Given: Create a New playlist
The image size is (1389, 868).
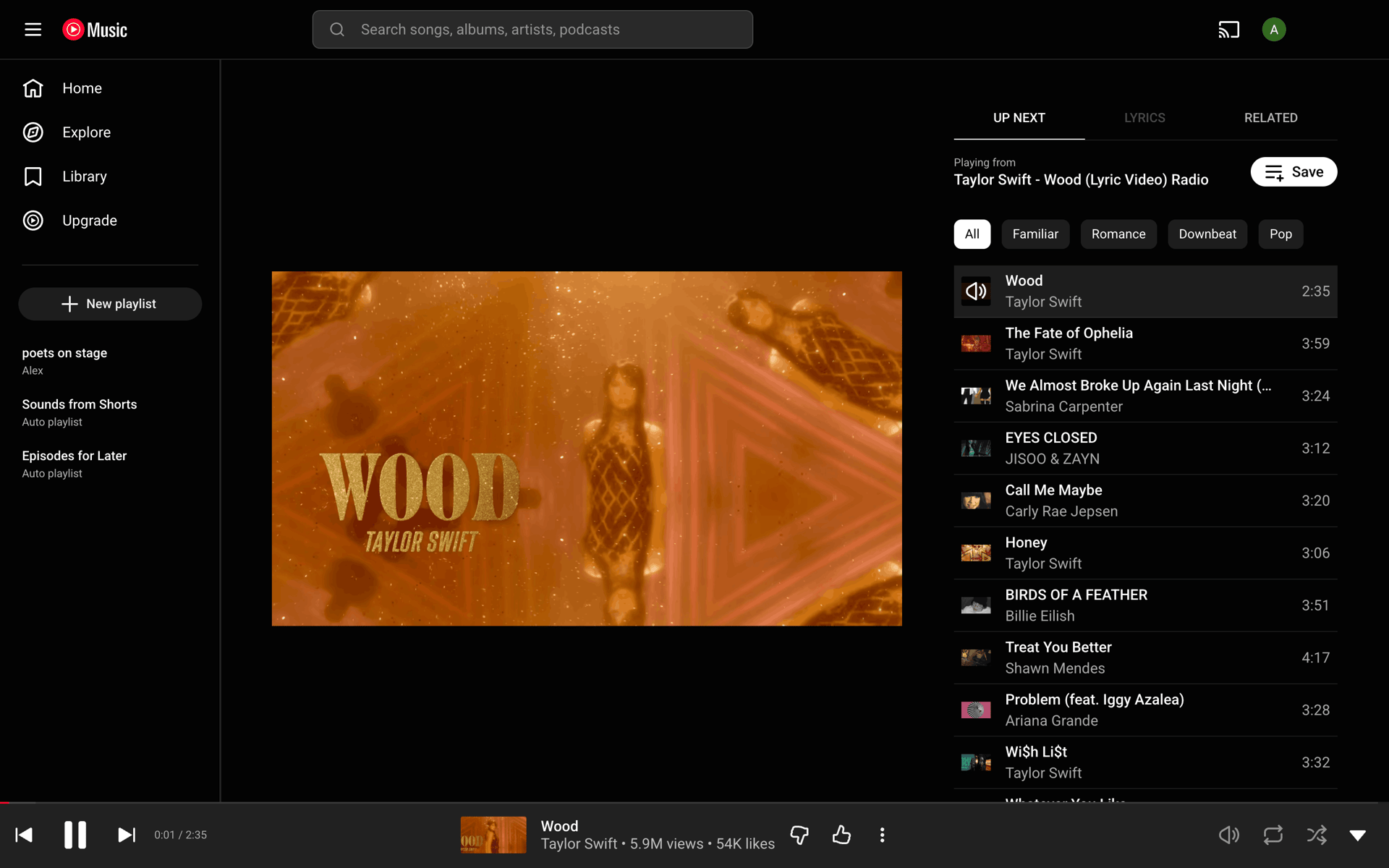Looking at the screenshot, I should (x=110, y=304).
